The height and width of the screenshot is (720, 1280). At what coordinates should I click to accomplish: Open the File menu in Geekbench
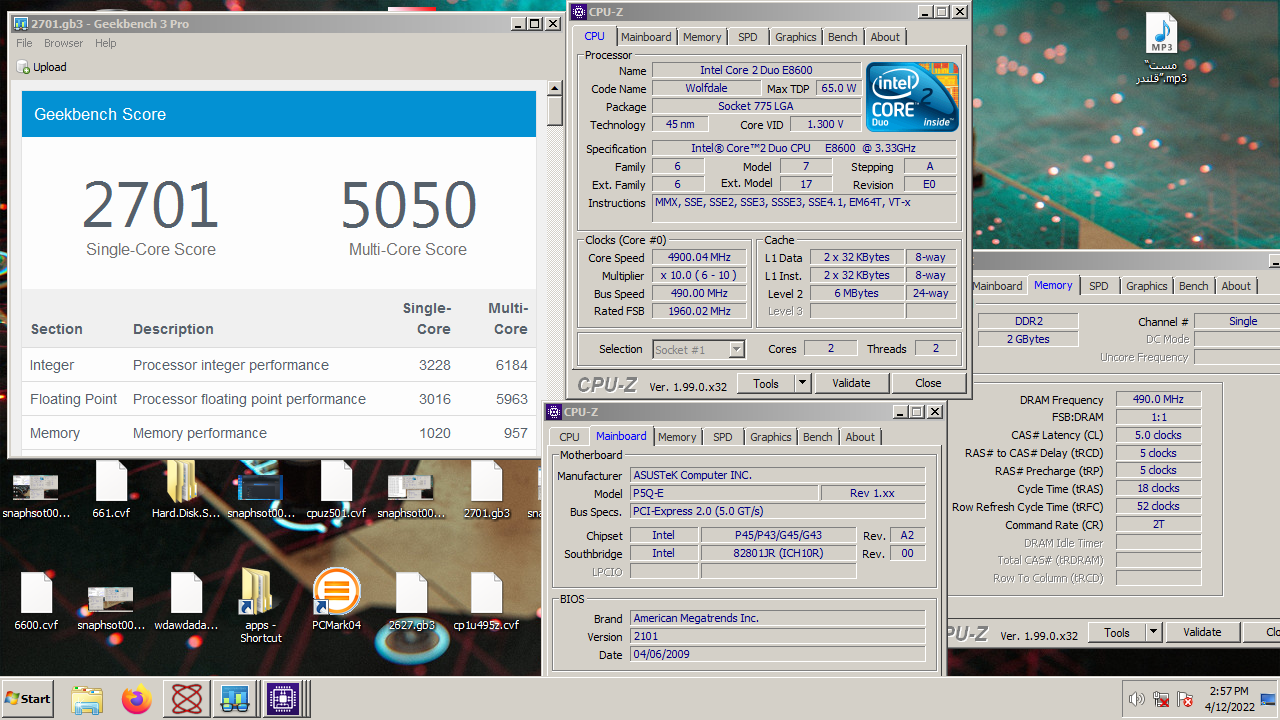tap(24, 43)
